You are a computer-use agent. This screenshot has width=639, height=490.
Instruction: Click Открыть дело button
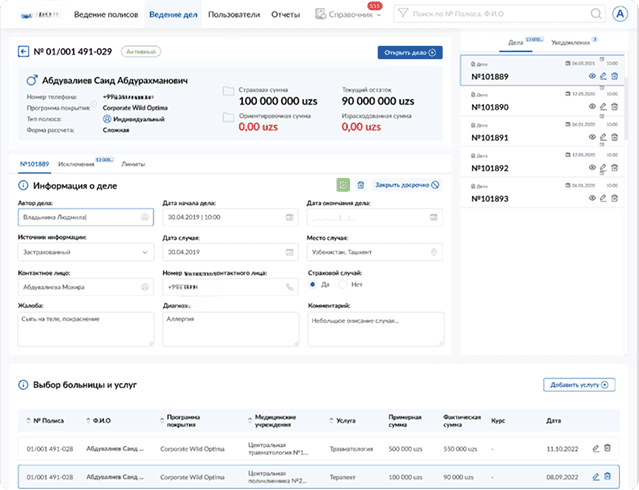tap(410, 53)
